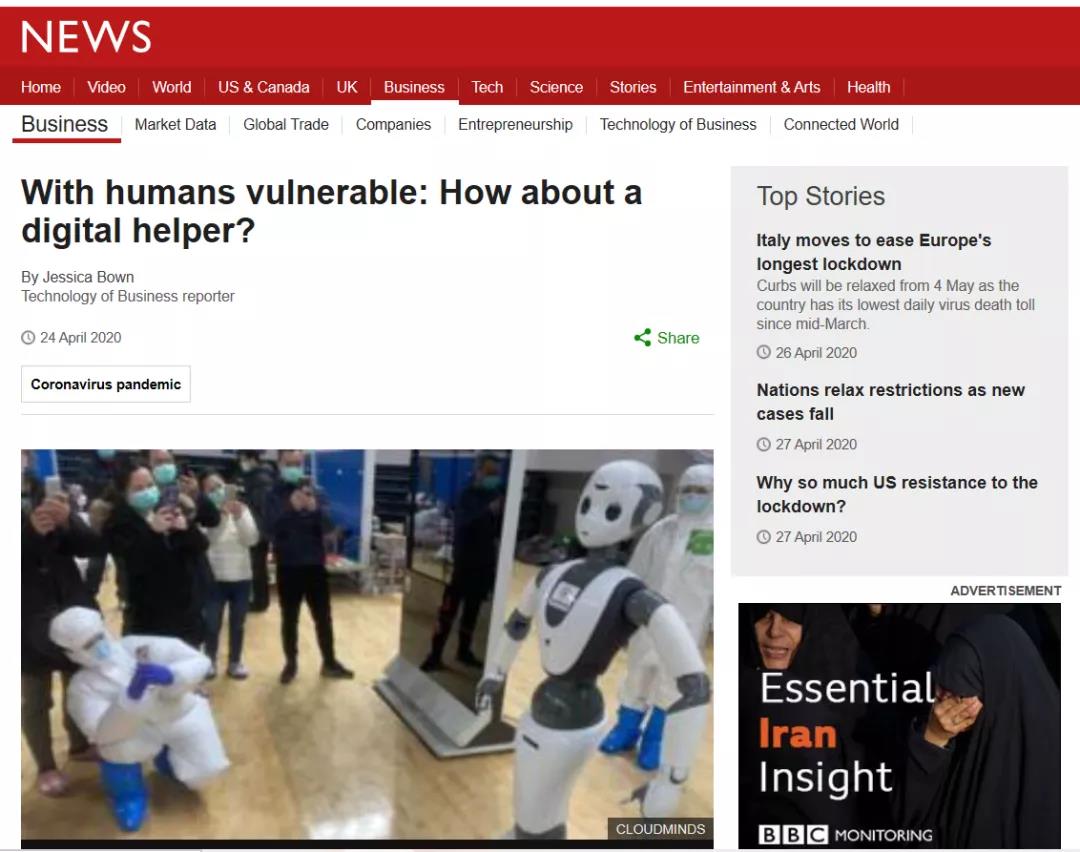
Task: Open the Global Trade sub-section
Action: pyautogui.click(x=286, y=125)
